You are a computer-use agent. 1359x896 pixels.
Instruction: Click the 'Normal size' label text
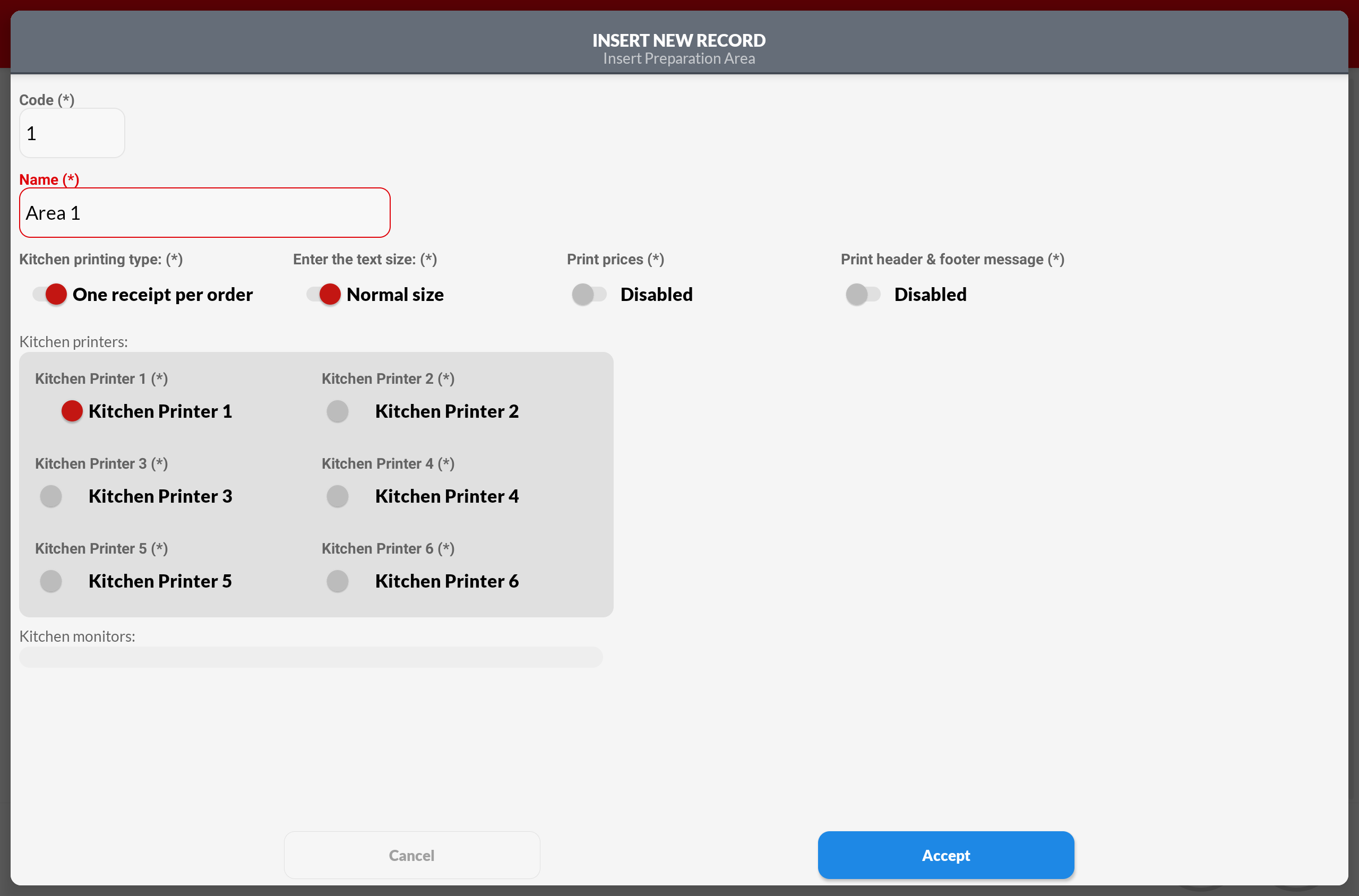[395, 294]
